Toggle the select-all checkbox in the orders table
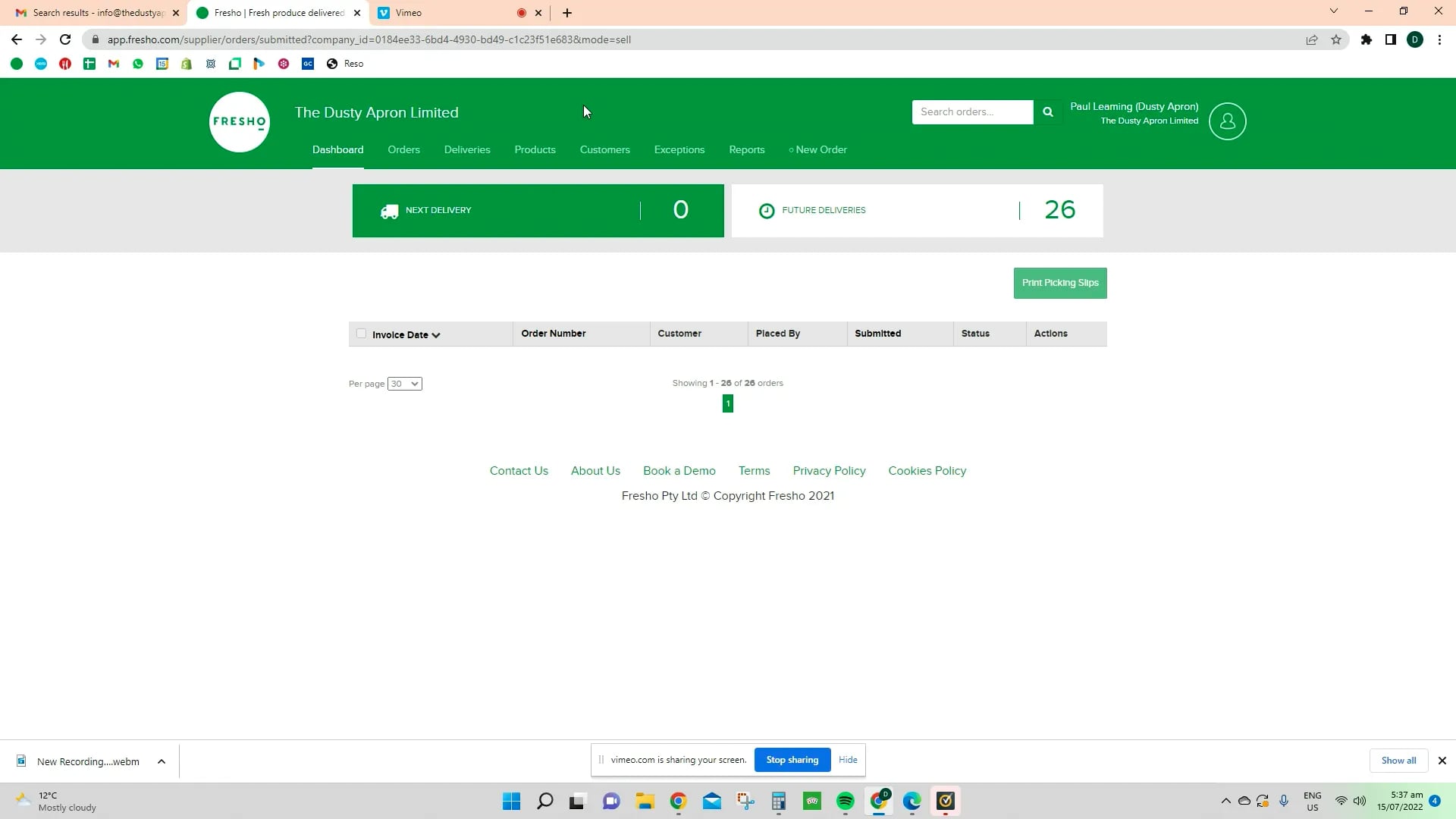Image resolution: width=1456 pixels, height=819 pixels. pyautogui.click(x=361, y=334)
